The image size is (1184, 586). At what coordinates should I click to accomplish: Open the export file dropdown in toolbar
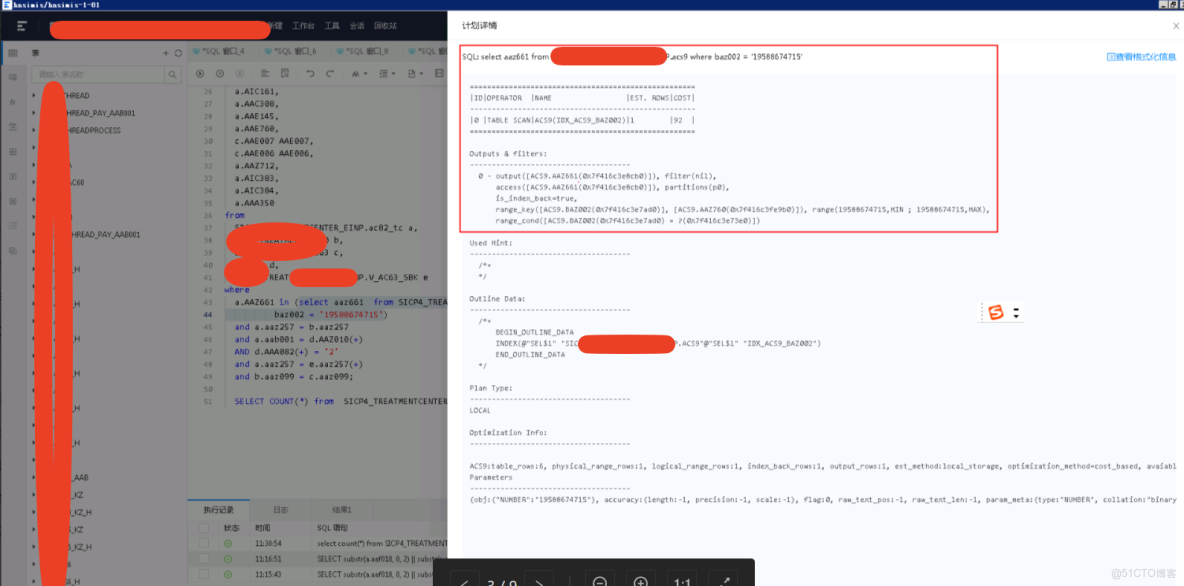coord(415,74)
